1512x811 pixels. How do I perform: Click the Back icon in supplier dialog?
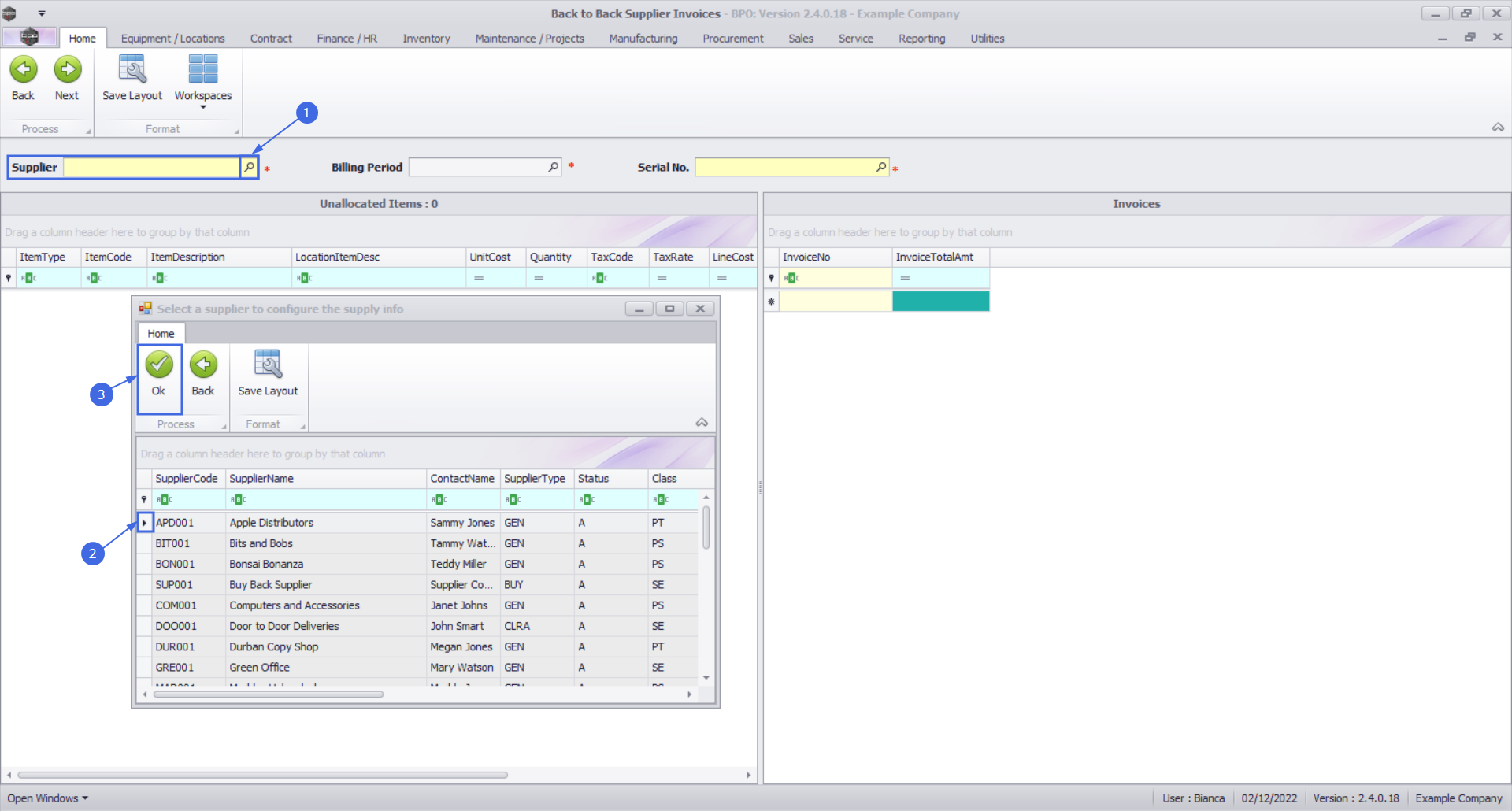click(x=203, y=365)
